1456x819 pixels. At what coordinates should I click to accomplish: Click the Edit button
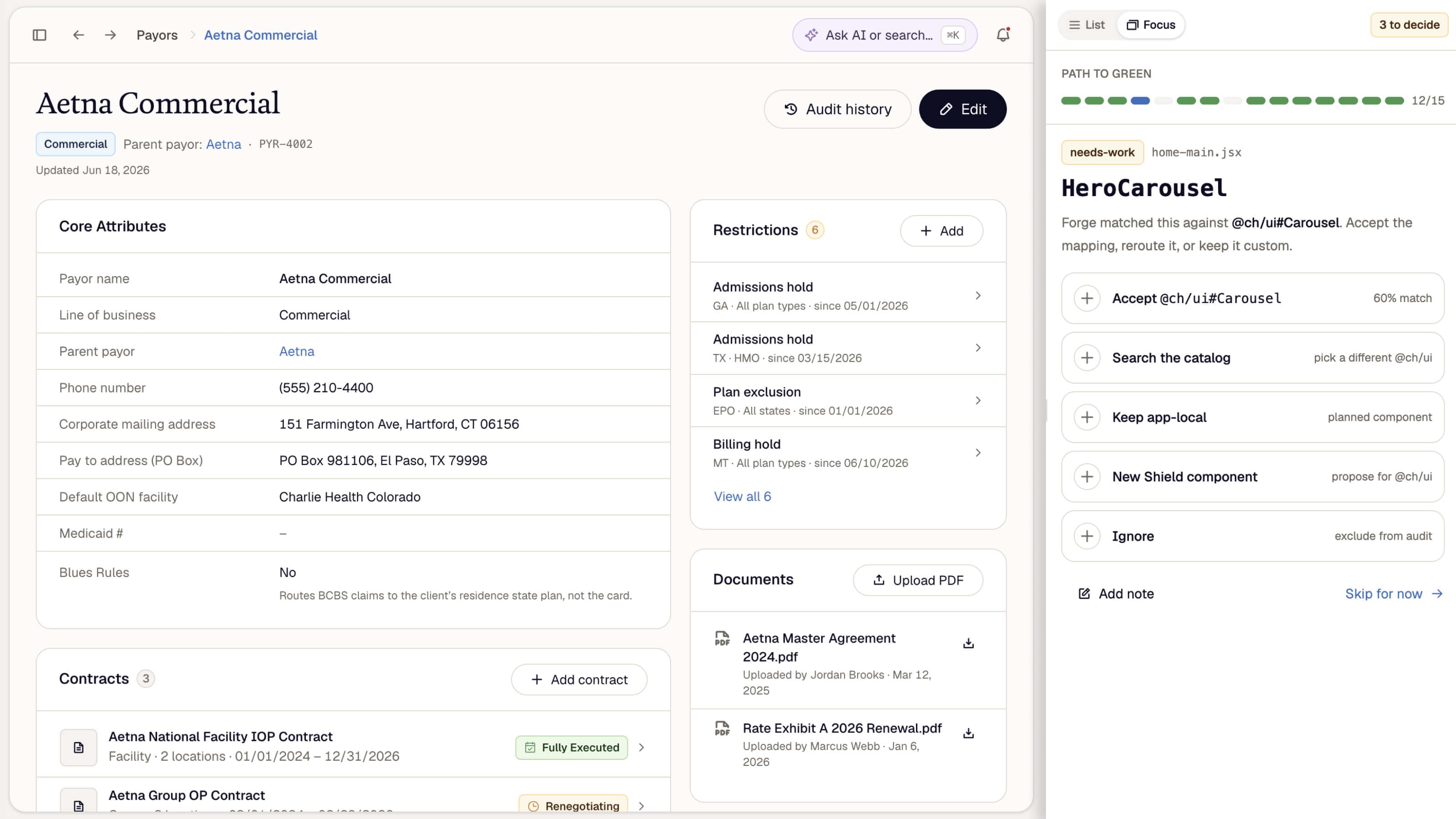click(963, 109)
